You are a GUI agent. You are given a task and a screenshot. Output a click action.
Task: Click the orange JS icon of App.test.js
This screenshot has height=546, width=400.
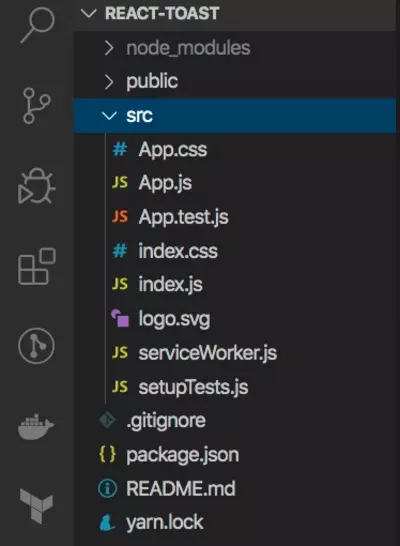pyautogui.click(x=120, y=216)
